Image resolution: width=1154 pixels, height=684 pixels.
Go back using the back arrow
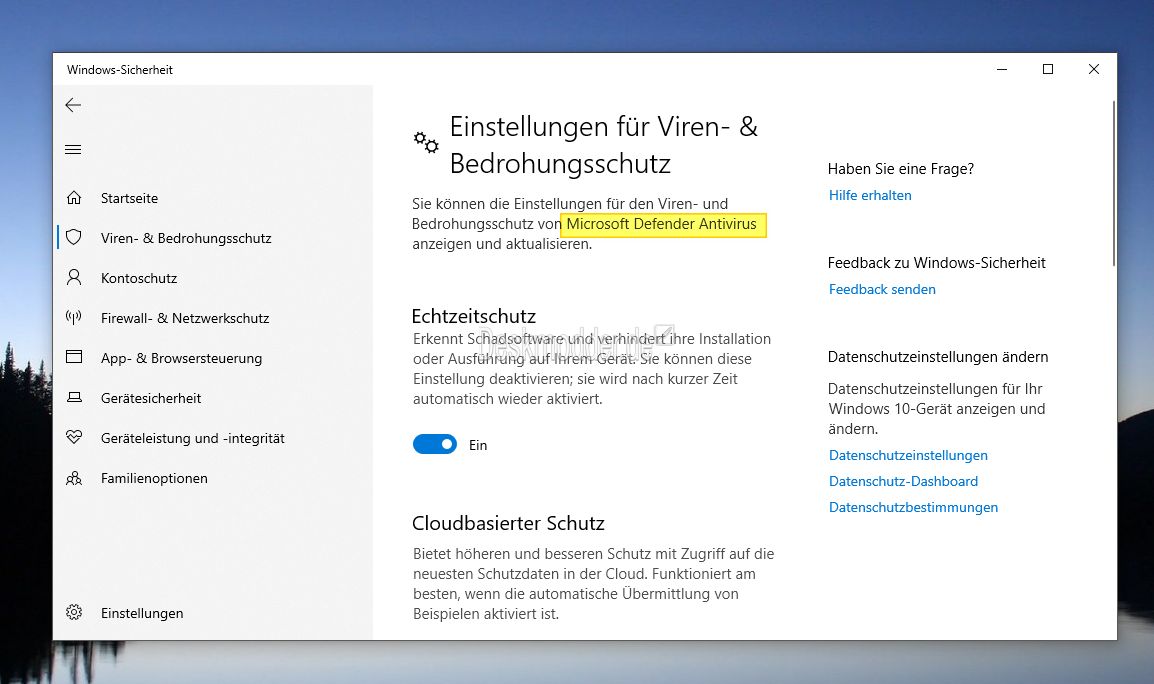point(73,105)
